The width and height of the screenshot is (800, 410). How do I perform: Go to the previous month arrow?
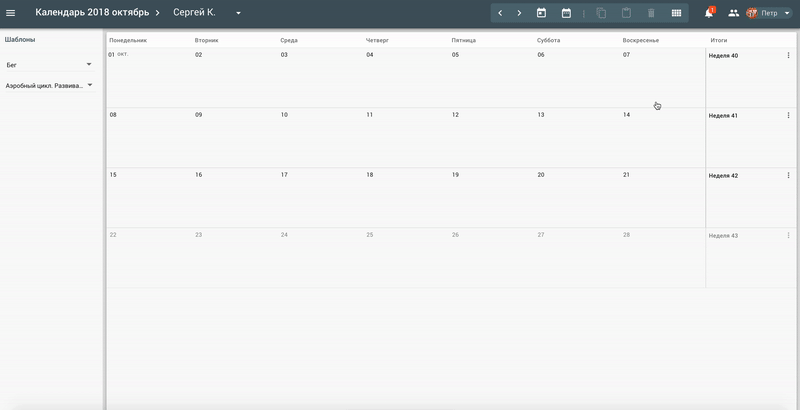(x=500, y=13)
